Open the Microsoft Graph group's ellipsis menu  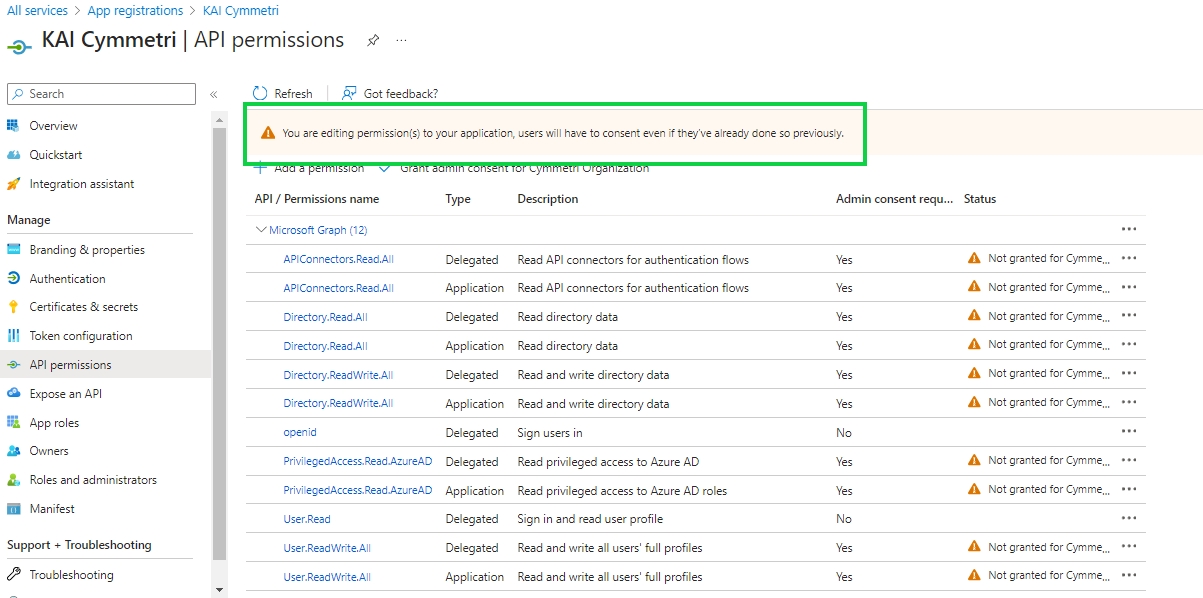[1129, 229]
